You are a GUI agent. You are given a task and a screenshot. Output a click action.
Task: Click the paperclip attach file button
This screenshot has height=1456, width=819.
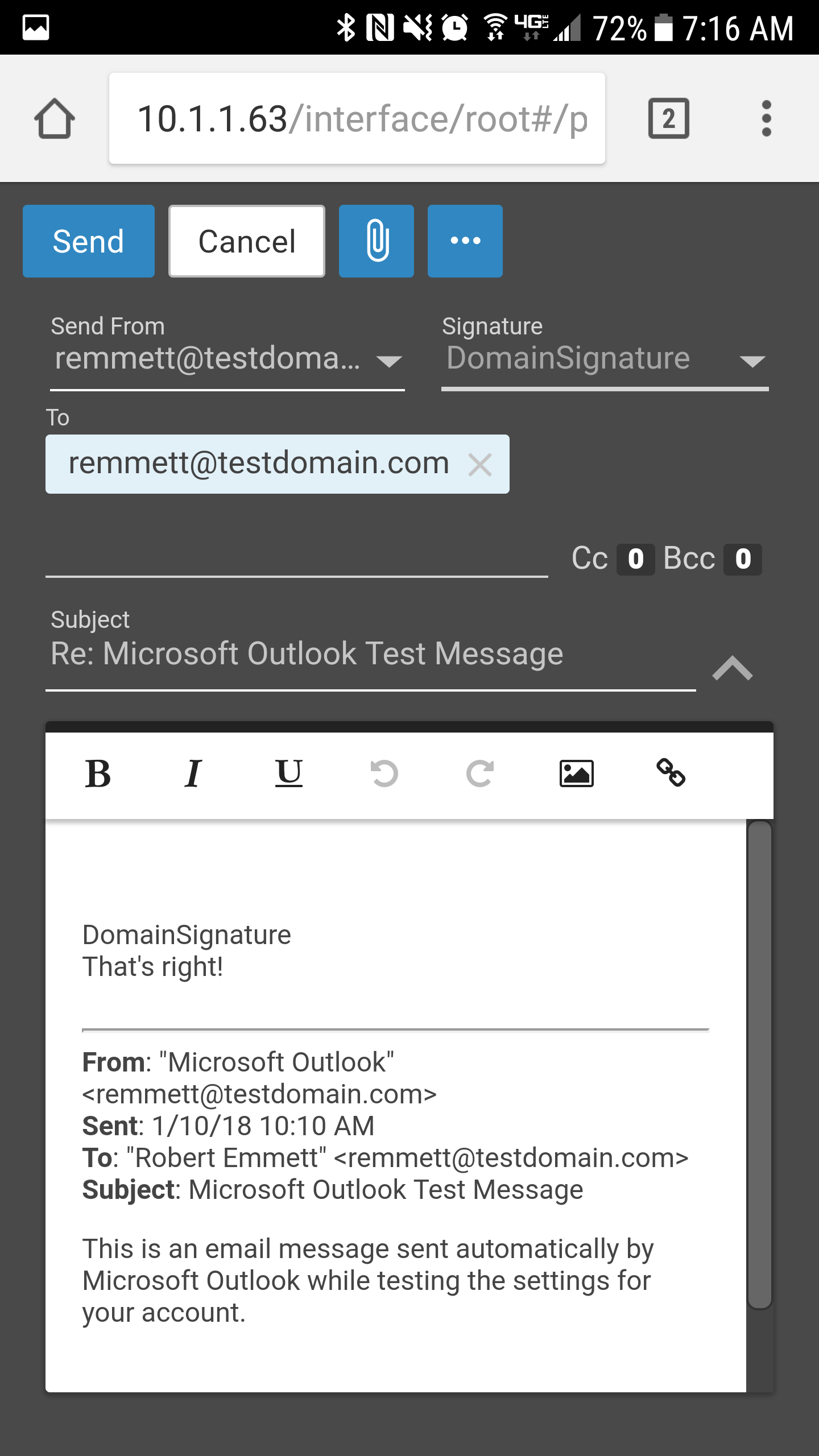point(376,241)
